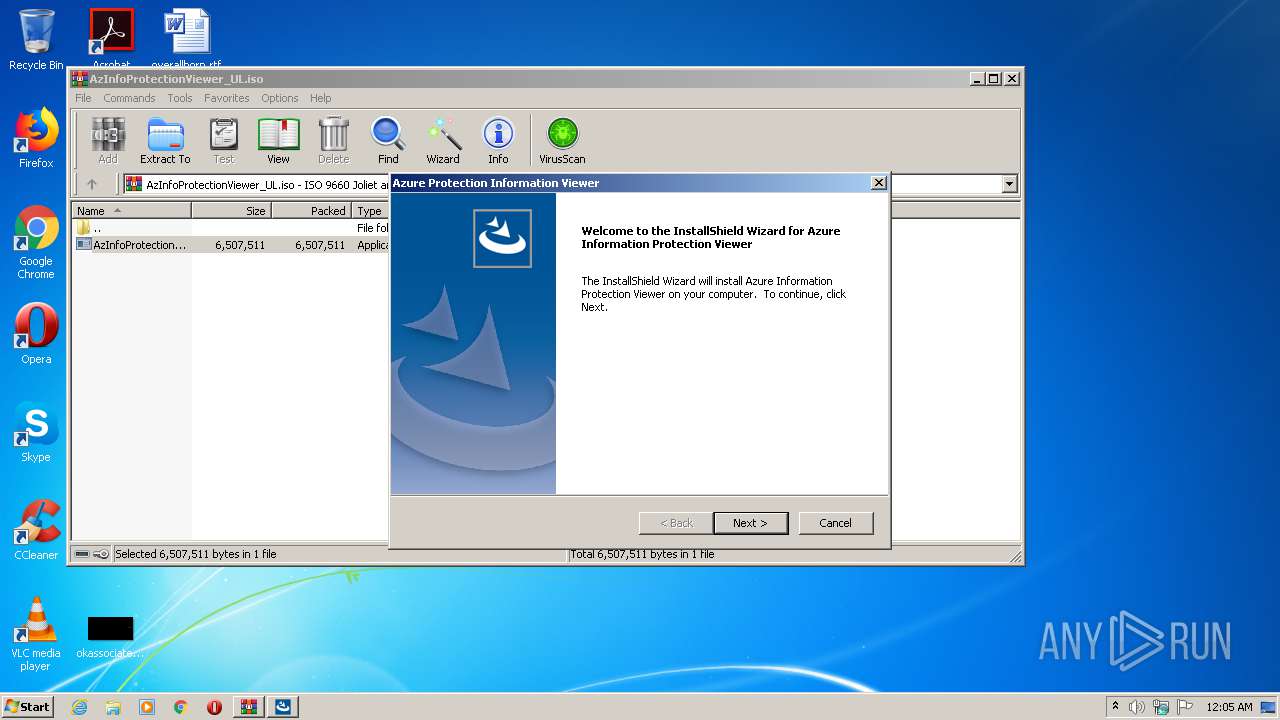Select the okassociate desktop file

110,637
